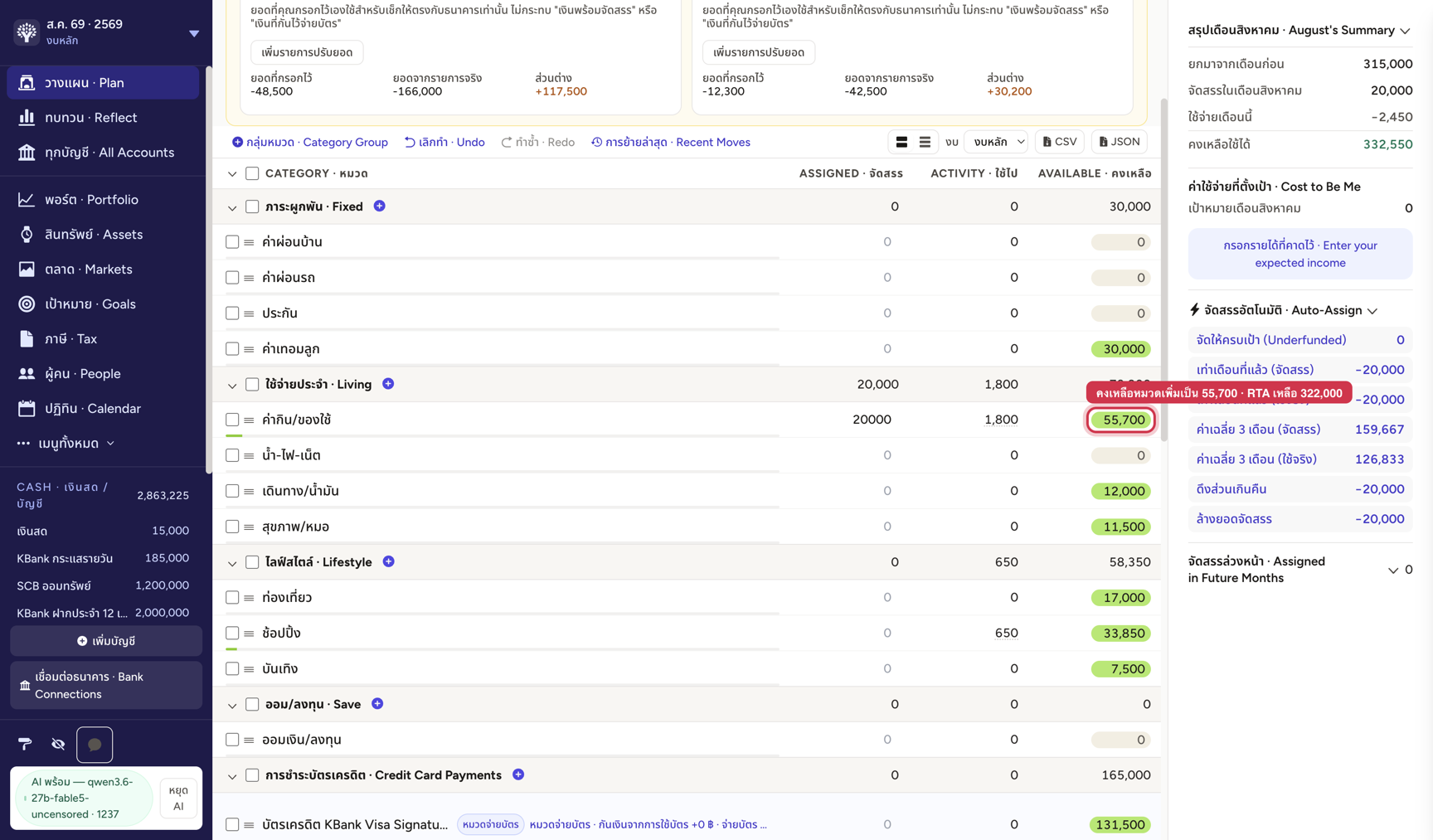
Task: Open ปฏิทิน Calendar page
Action: coord(103,409)
